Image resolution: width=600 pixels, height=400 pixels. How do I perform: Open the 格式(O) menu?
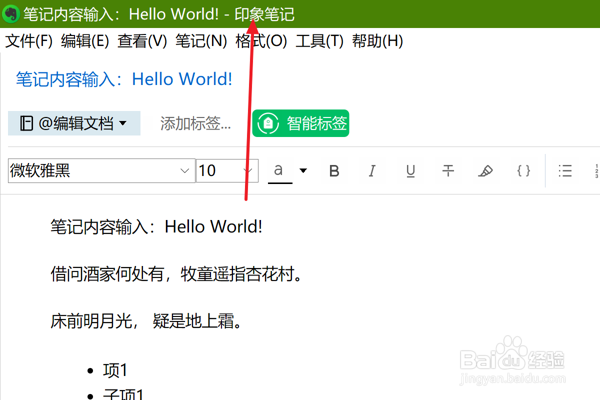pyautogui.click(x=261, y=41)
